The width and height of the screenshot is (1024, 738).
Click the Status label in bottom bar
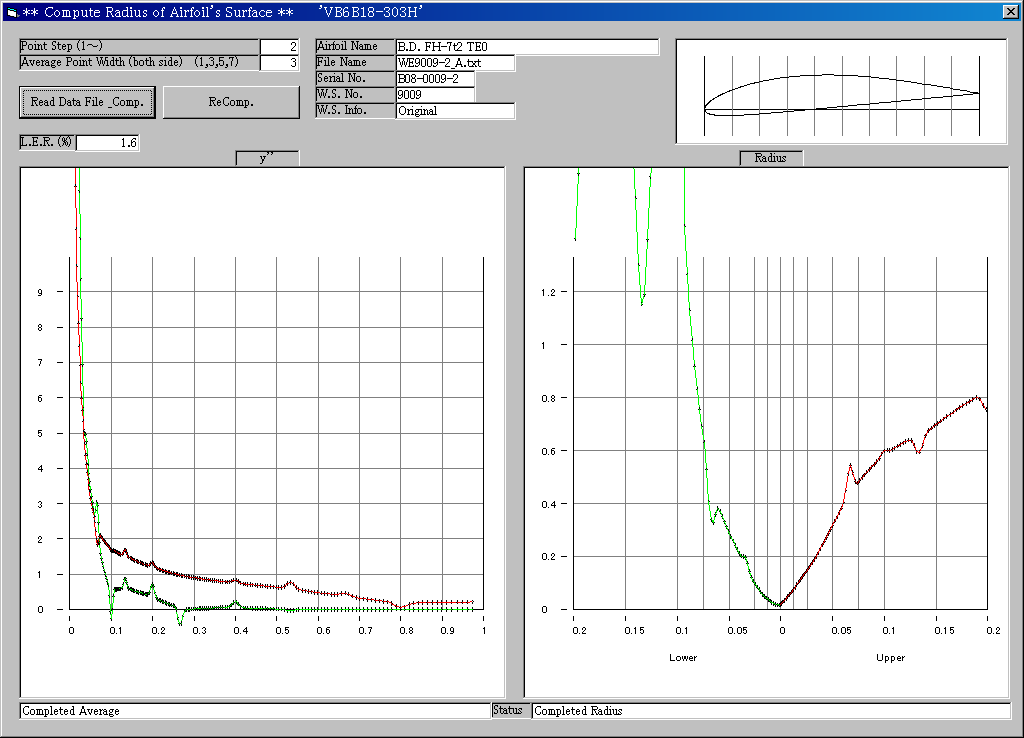click(x=511, y=710)
